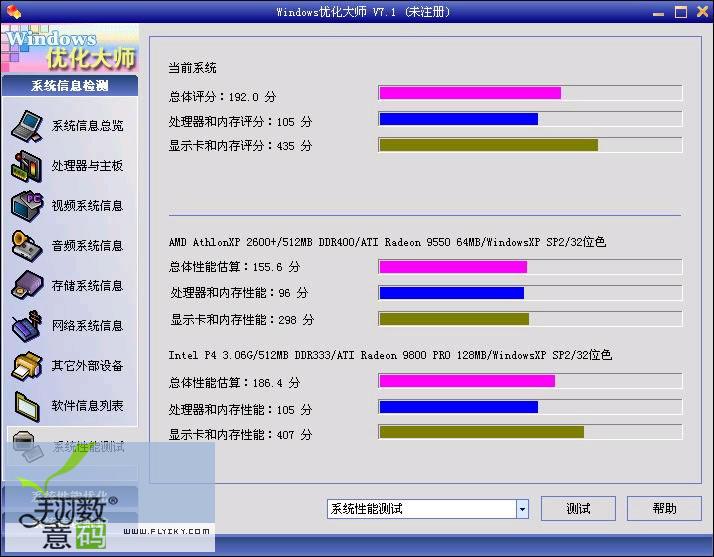Open the 存储系统信息 drive icon

click(27, 286)
